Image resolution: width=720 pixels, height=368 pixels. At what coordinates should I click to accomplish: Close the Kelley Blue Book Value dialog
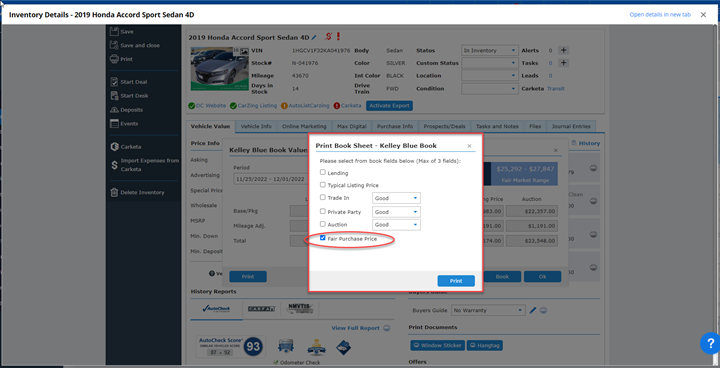pos(556,150)
